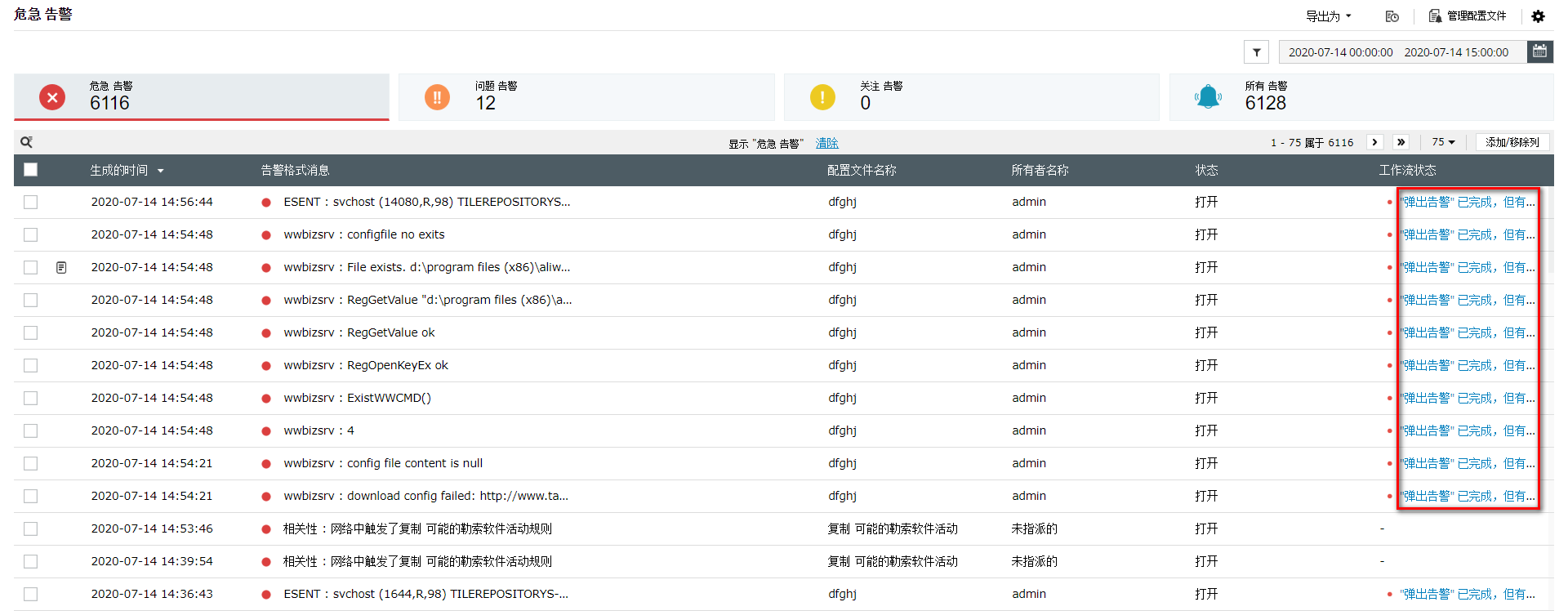Sort by 生成的时间 column arrow
This screenshot has width=1568, height=611.
pos(161,171)
